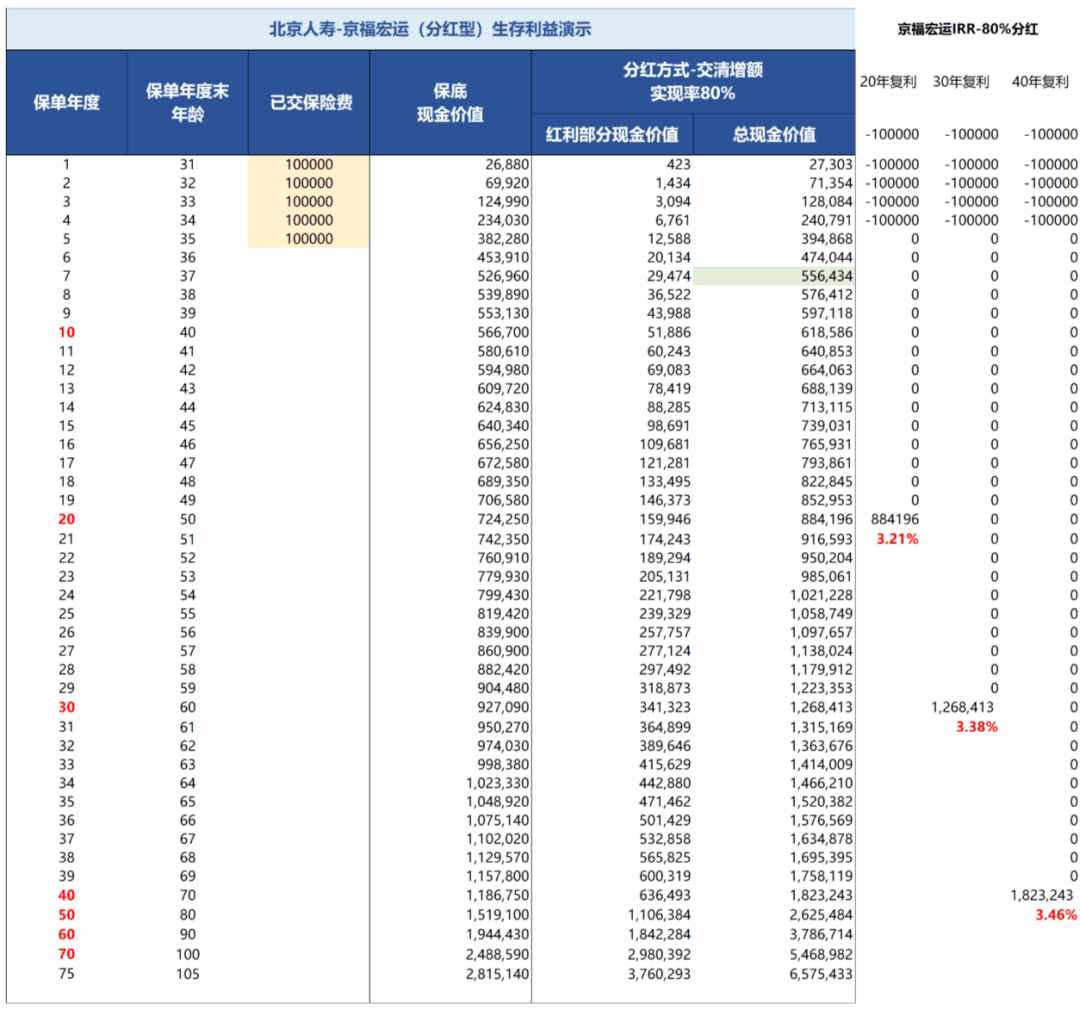Select the 保单年度末年龄 column header
The image size is (1080, 1010).
(187, 103)
